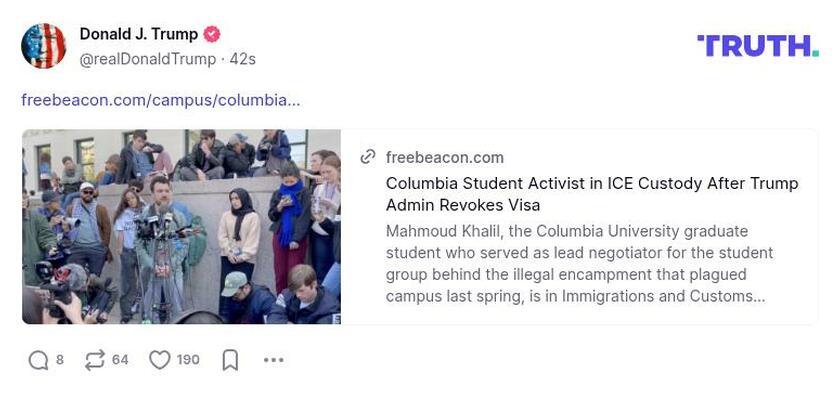Image resolution: width=840 pixels, height=406 pixels.
Task: Click the Columbia Student Activist article headline
Action: tap(592, 194)
